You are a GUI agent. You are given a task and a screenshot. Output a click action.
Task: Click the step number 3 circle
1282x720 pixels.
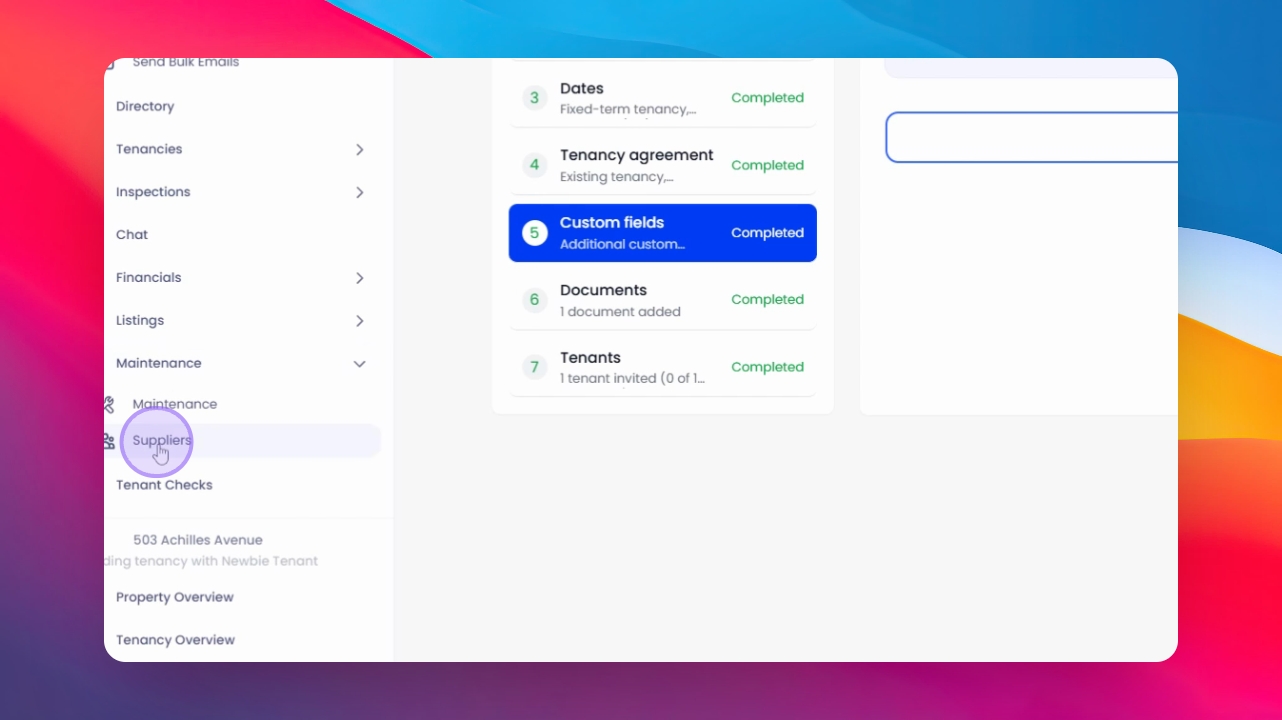coord(534,98)
